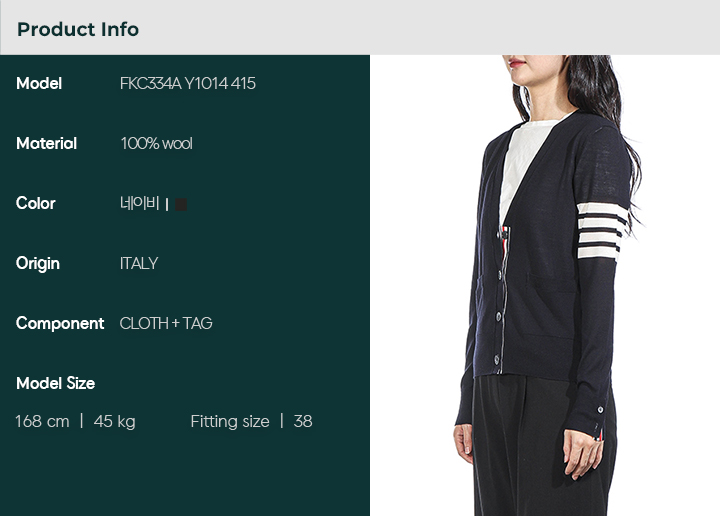Image resolution: width=720 pixels, height=516 pixels.
Task: Open the cardigan model photo
Action: pyautogui.click(x=545, y=285)
